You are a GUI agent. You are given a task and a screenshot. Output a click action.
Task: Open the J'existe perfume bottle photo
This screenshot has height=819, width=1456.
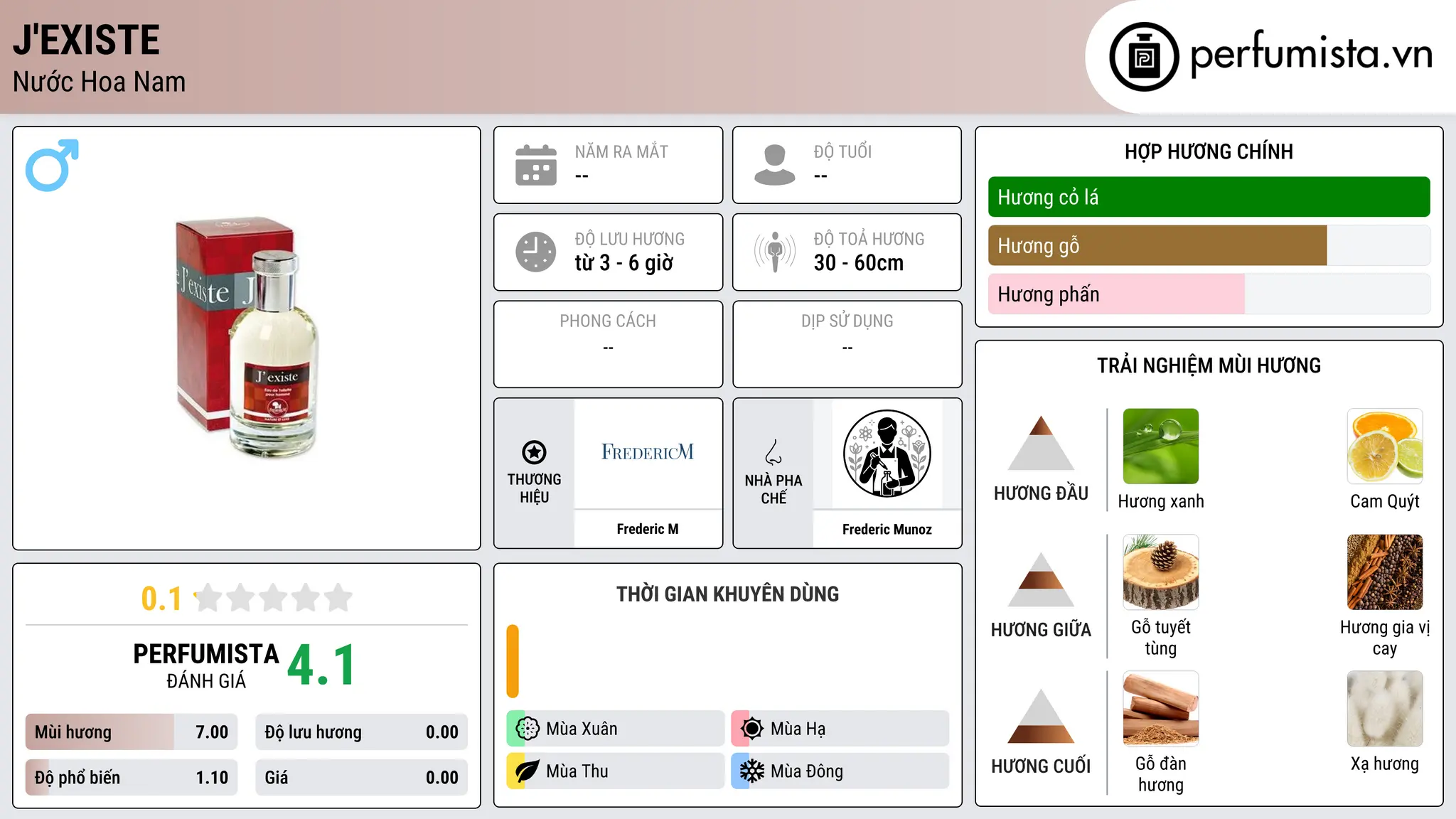click(247, 338)
